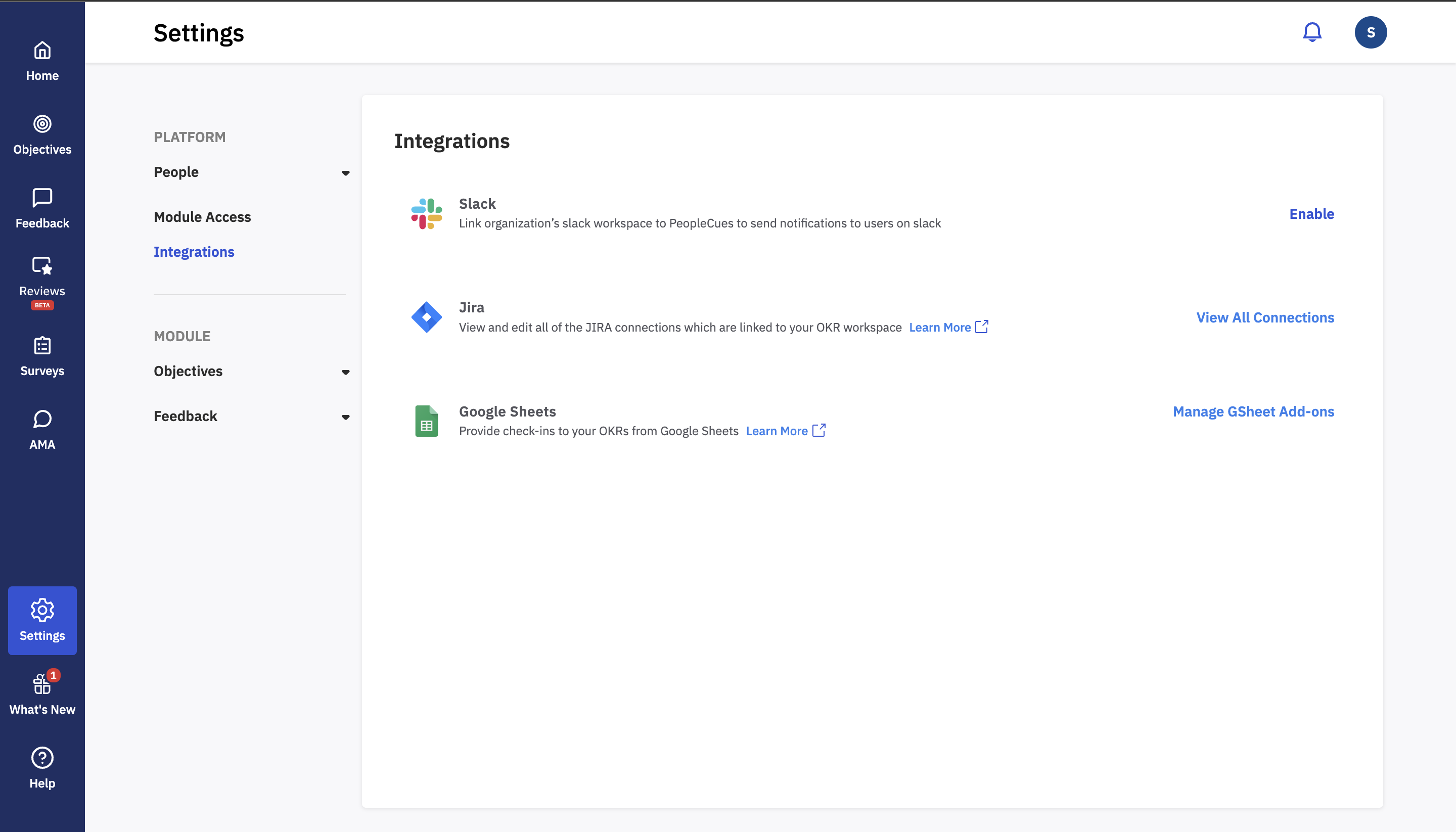1456x832 pixels.
Task: Select Module Access in the settings menu
Action: tap(202, 217)
